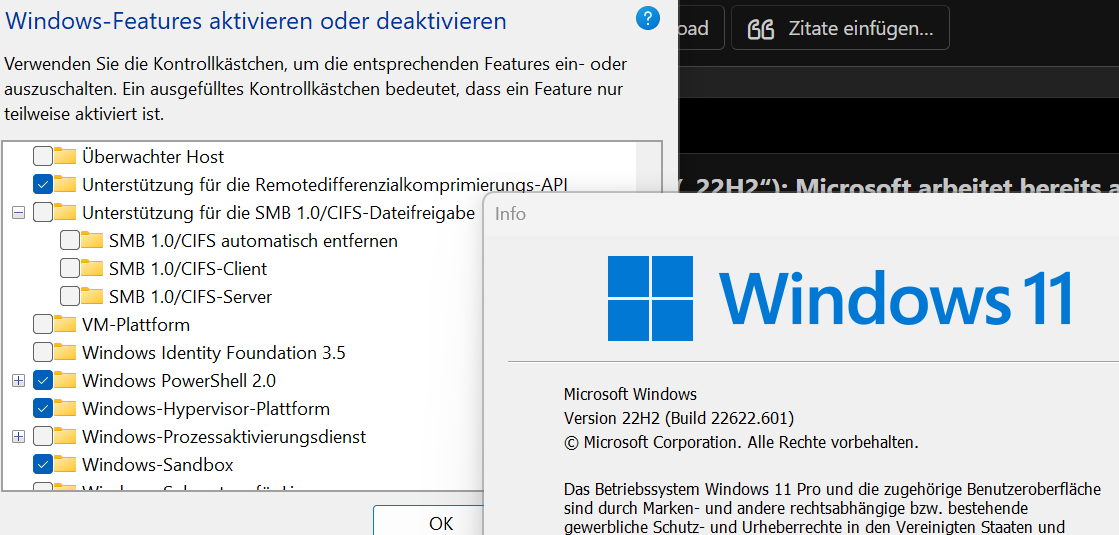Select the VM-Plattform label

click(x=136, y=325)
